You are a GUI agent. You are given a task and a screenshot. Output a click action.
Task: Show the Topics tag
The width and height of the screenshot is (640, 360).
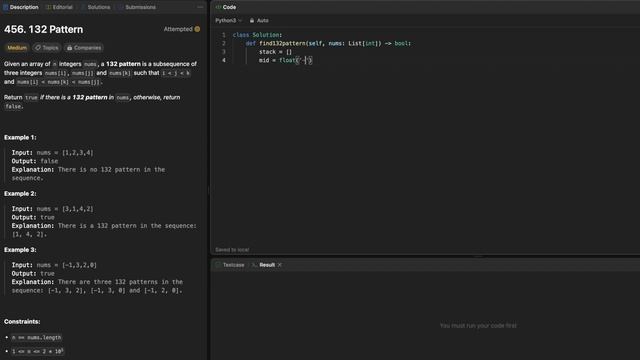pos(47,48)
